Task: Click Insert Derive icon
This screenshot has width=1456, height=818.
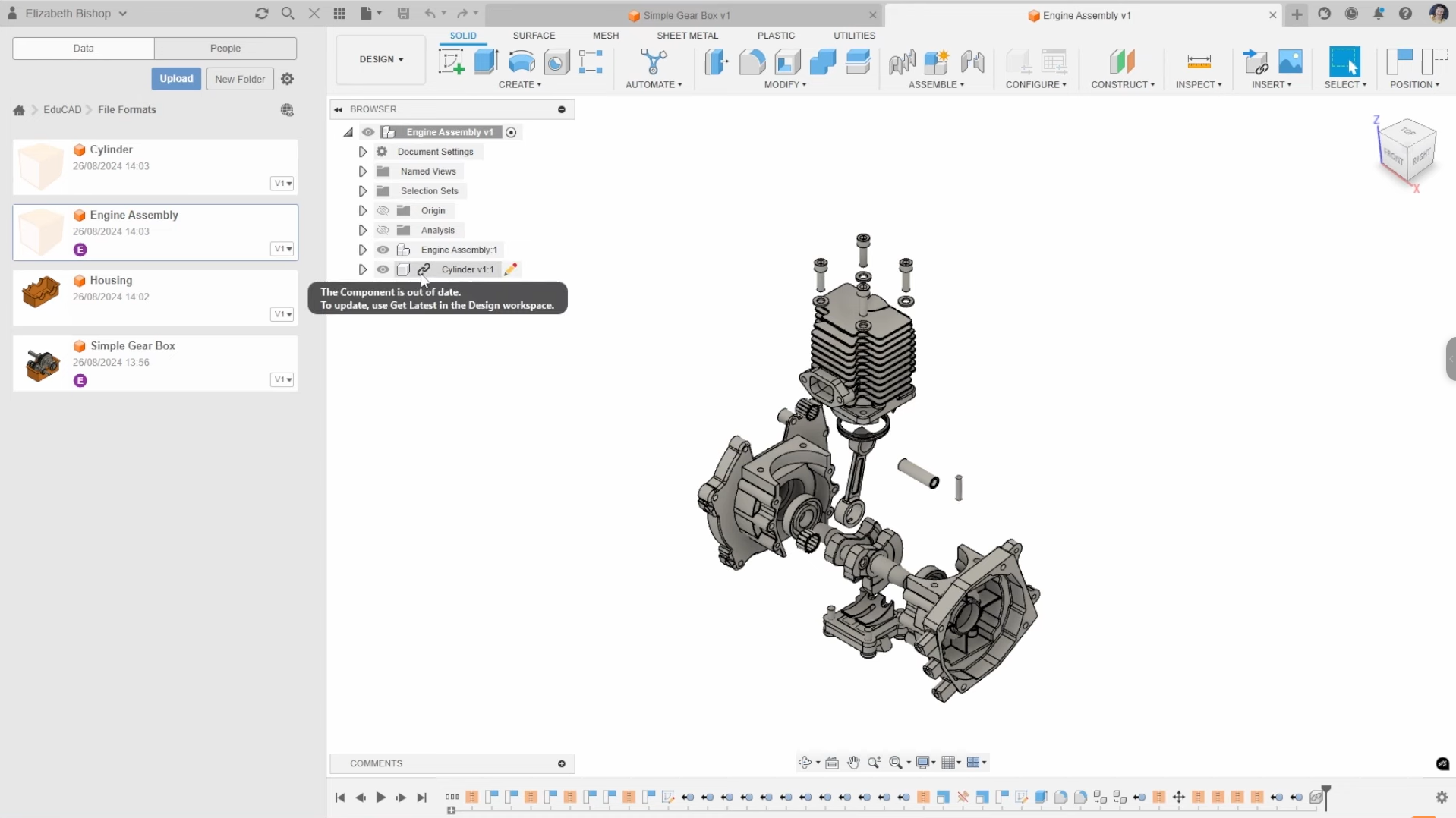Action: point(1256,61)
